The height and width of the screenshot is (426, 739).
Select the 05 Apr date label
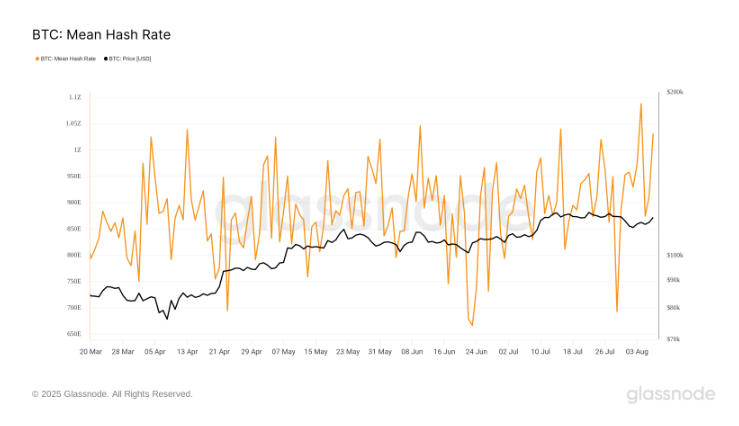pyautogui.click(x=155, y=352)
